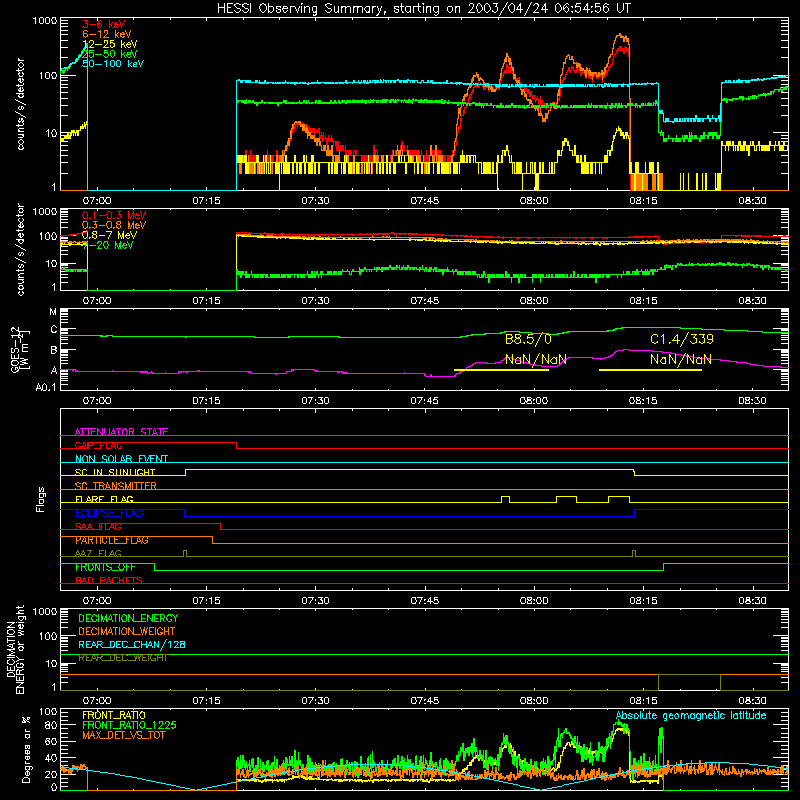Click the DECIMATION_ENERGY legend label
The height and width of the screenshot is (800, 800).
128,618
